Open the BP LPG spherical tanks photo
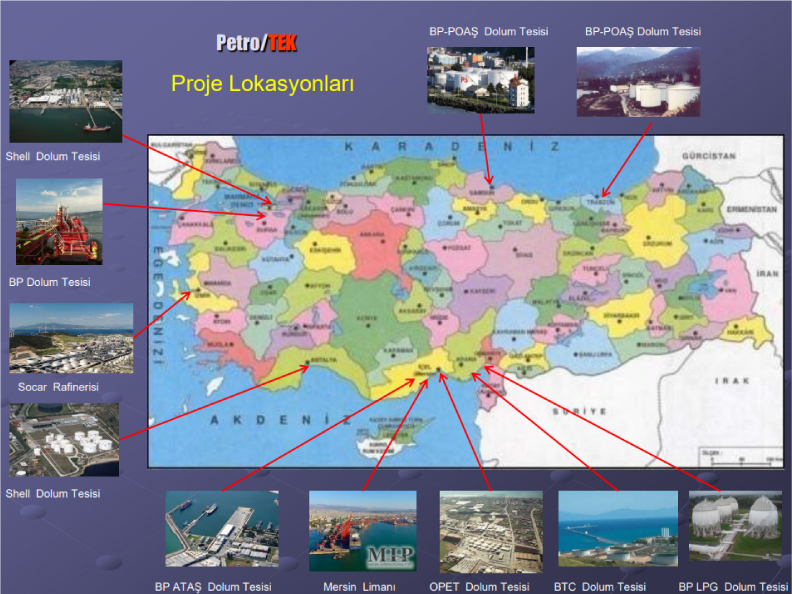This screenshot has height=594, width=792. pos(735,526)
